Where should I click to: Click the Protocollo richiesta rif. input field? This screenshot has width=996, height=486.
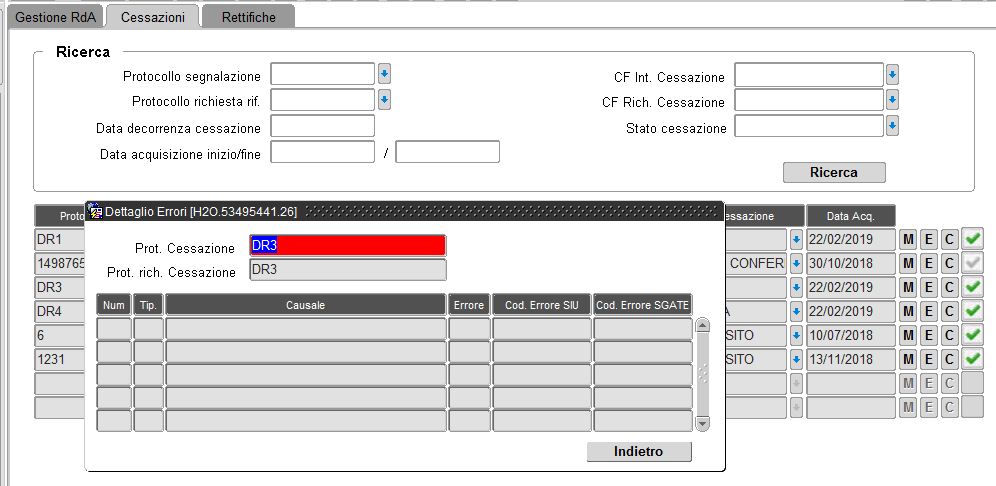coord(323,100)
